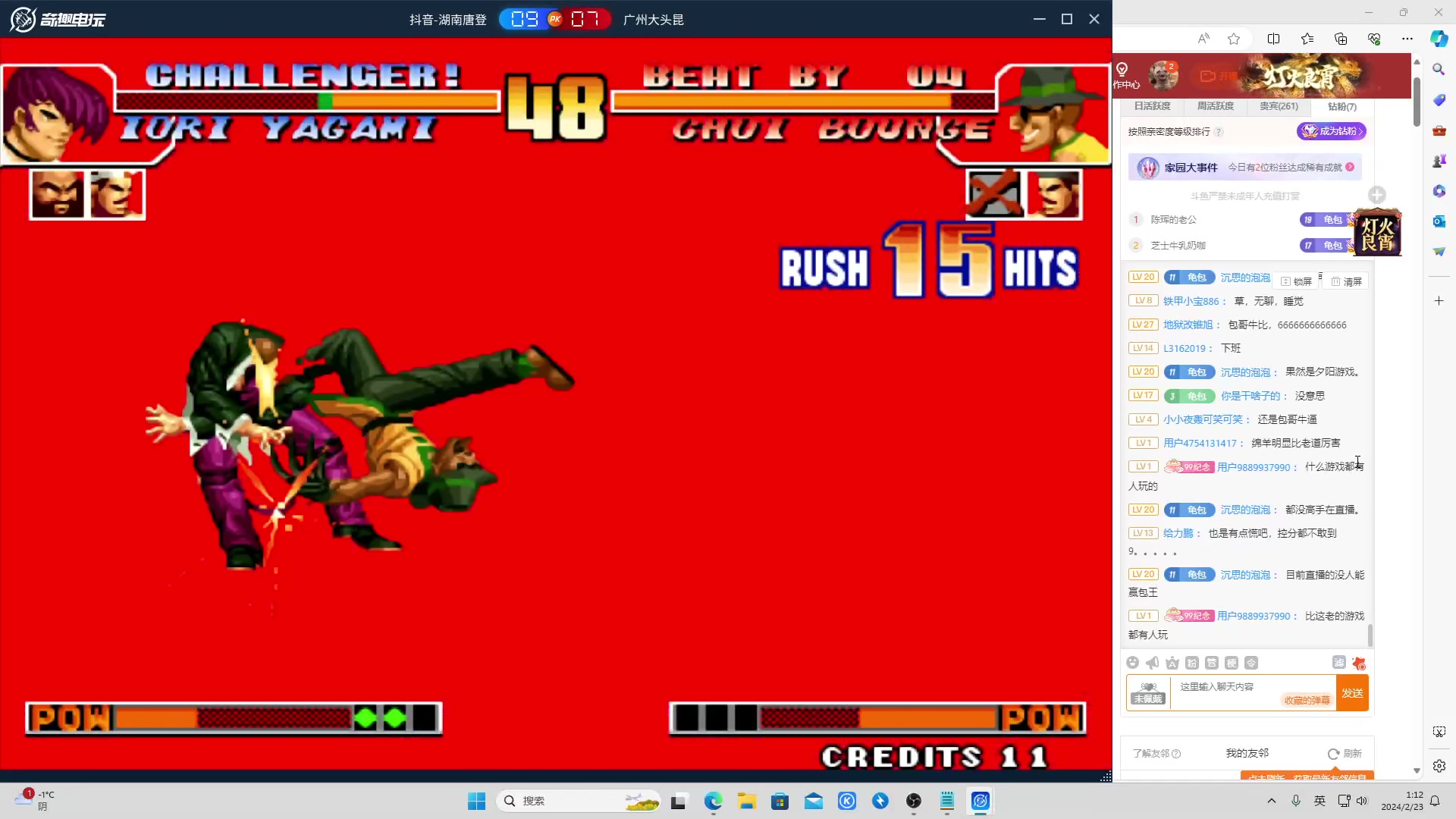Open the paper plane Drop sidebar icon
Viewport: 1456px width, 819px height.
click(1439, 252)
